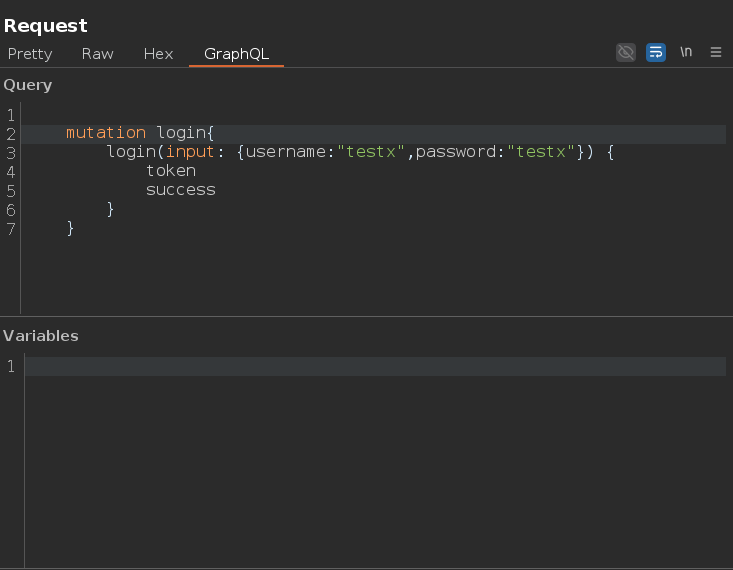The width and height of the screenshot is (733, 570).
Task: Switch to the Pretty tab
Action: tap(30, 54)
